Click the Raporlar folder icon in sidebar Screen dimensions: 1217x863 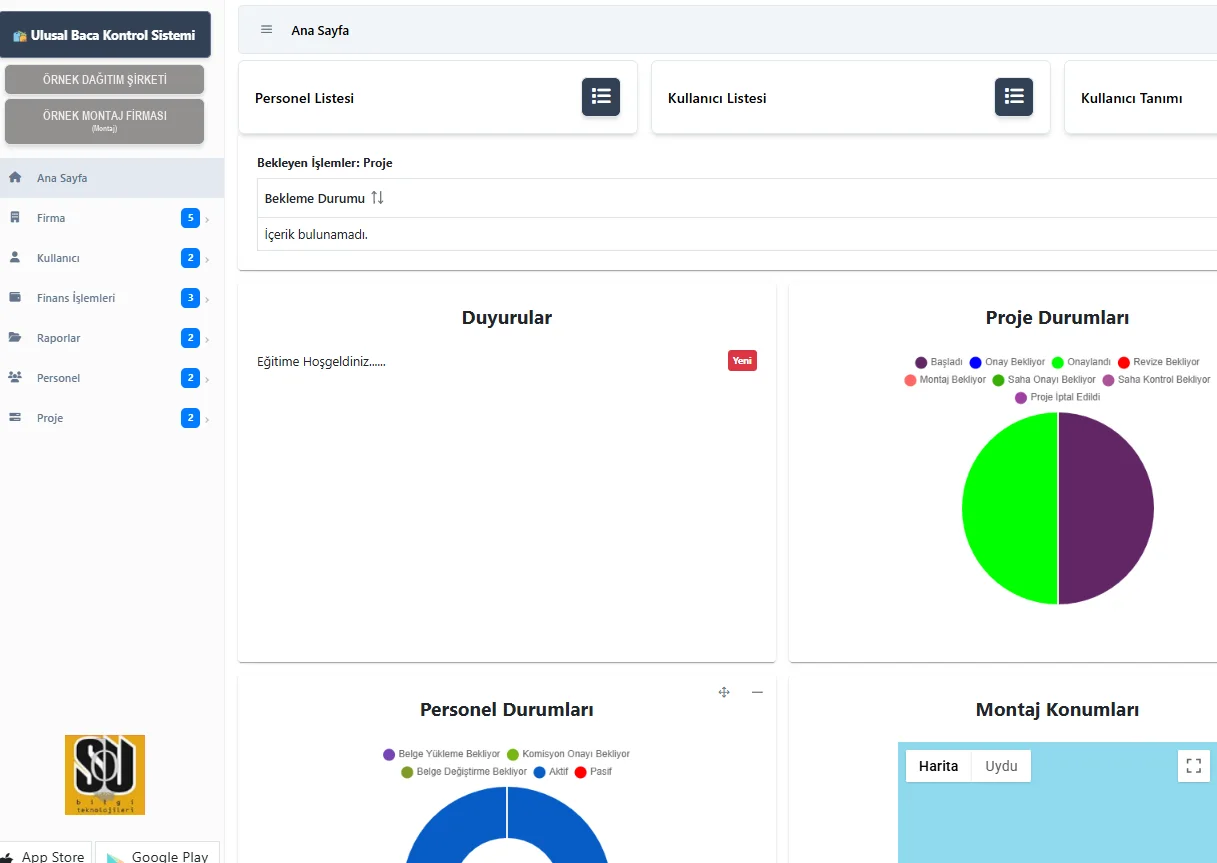tap(15, 338)
